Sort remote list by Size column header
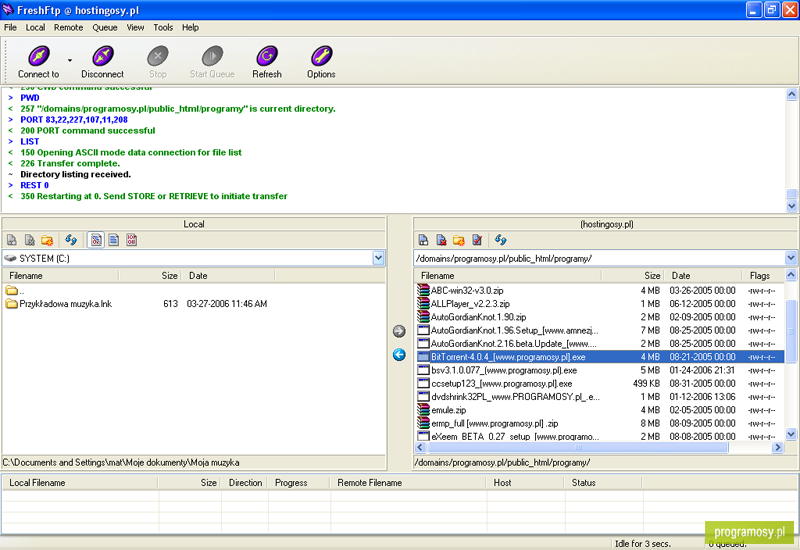 coord(633,276)
